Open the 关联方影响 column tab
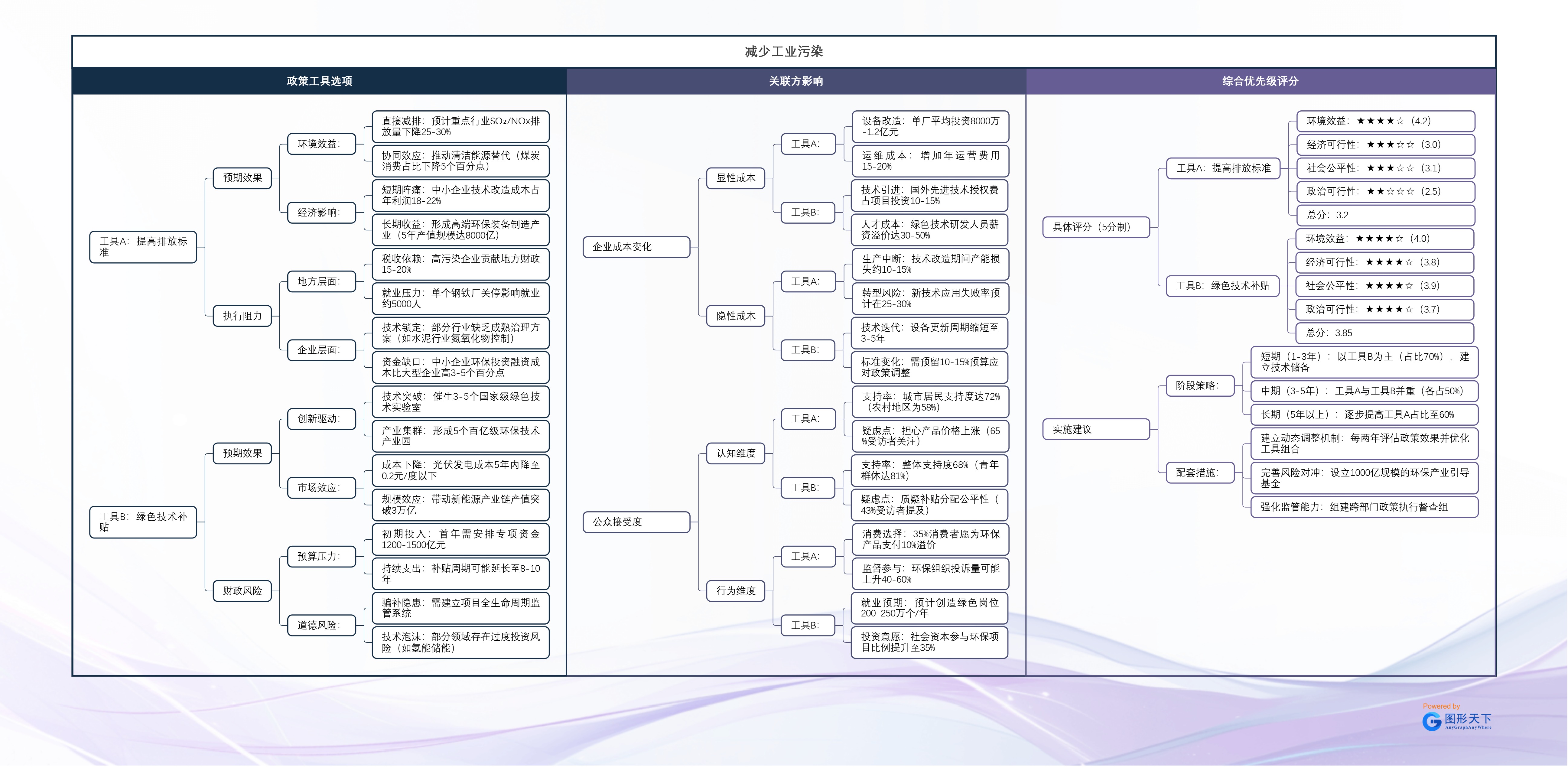This screenshot has width=1568, height=767. (795, 81)
